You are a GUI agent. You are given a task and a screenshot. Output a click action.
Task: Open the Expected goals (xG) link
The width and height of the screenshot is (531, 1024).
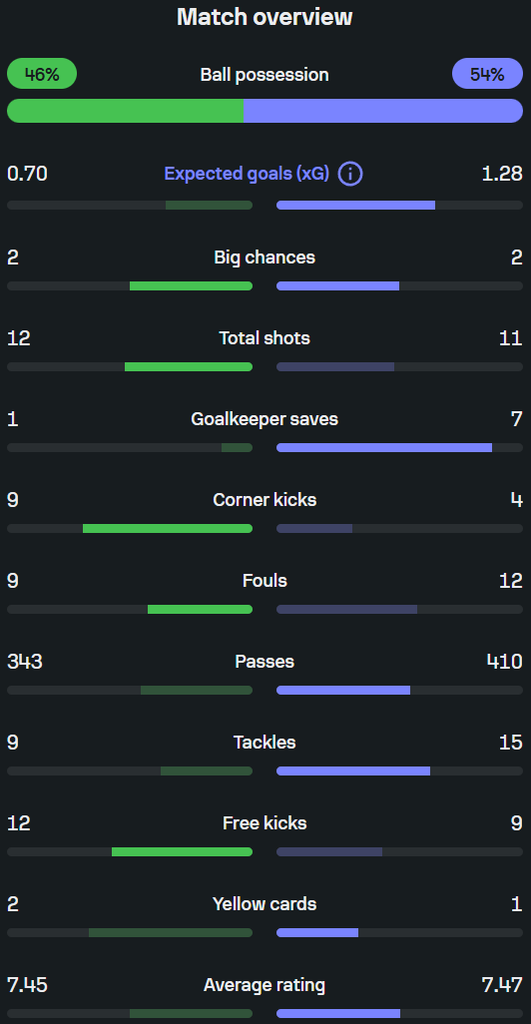coord(247,174)
